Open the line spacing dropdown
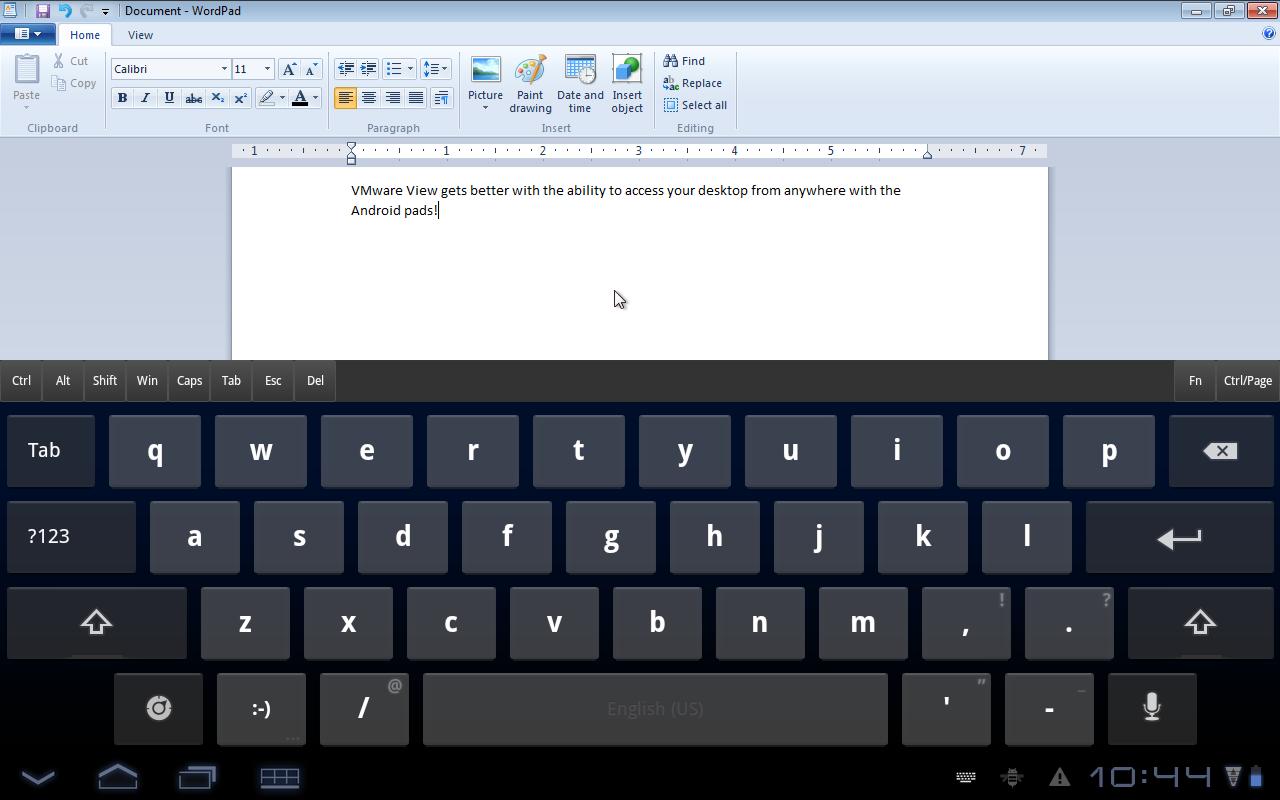 435,69
